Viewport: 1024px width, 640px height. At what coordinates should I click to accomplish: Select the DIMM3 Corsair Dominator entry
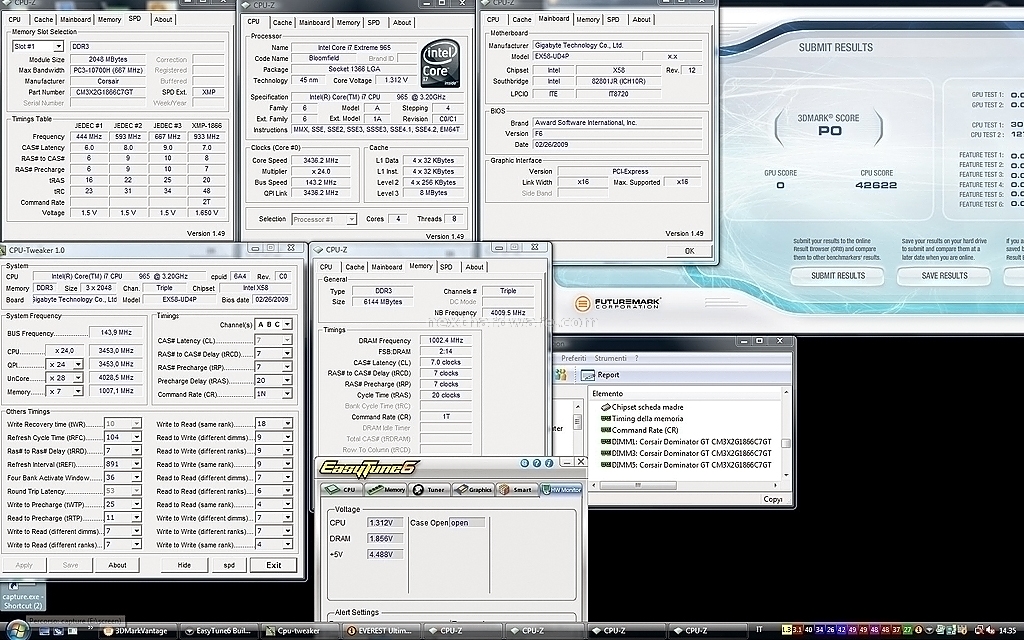pos(686,453)
